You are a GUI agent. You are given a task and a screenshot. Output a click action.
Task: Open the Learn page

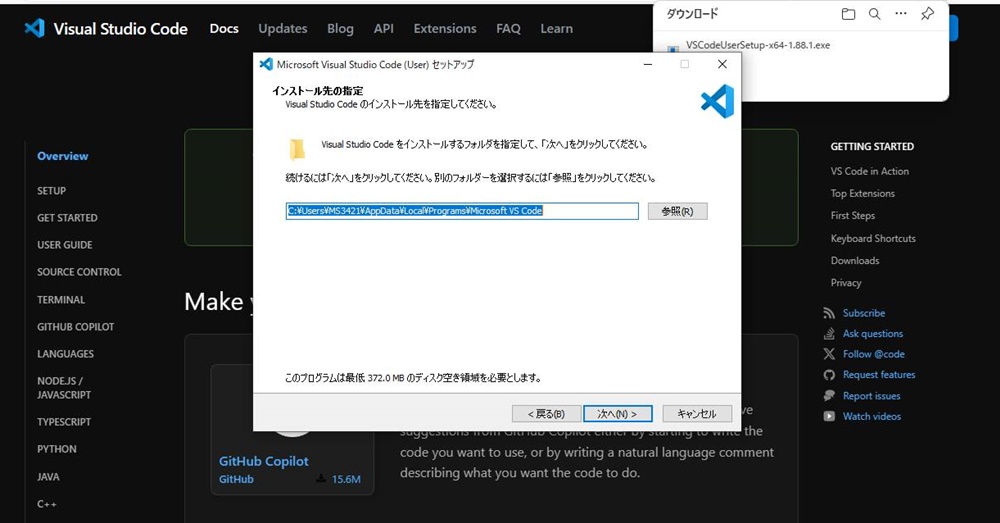(x=556, y=29)
